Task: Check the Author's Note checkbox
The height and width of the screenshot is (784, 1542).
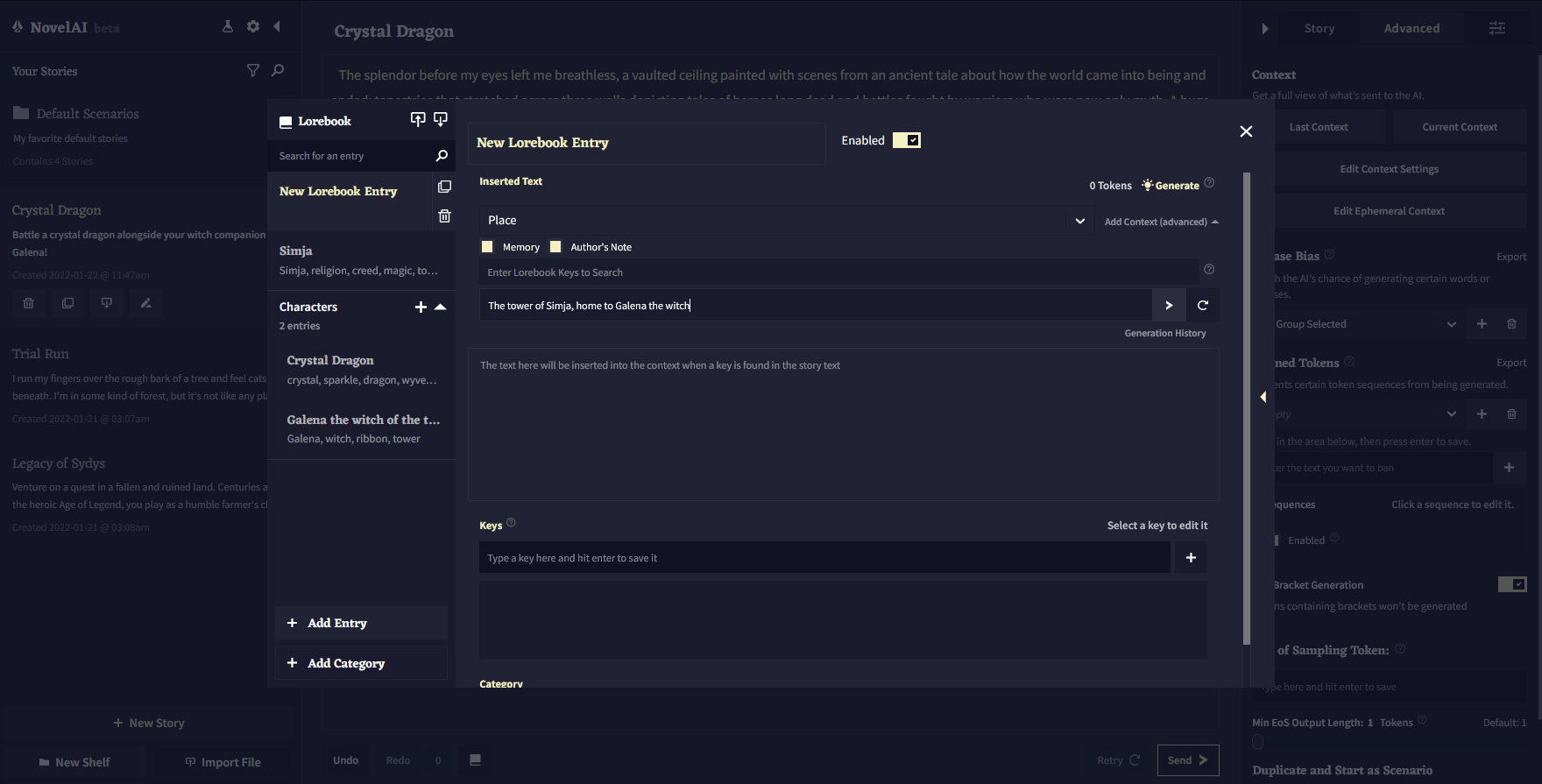Action: pyautogui.click(x=555, y=247)
